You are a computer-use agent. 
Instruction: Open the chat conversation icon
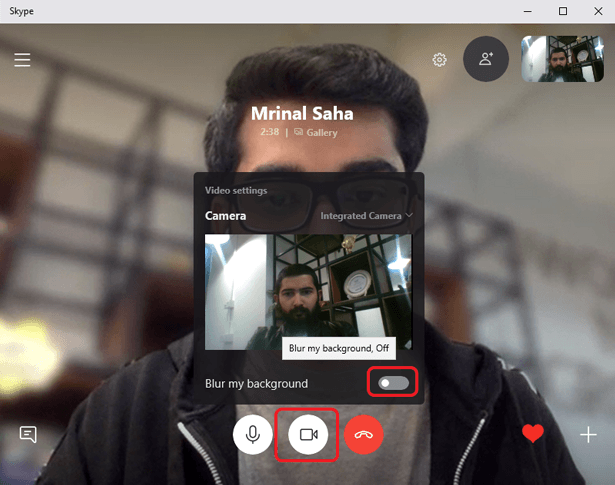(28, 434)
